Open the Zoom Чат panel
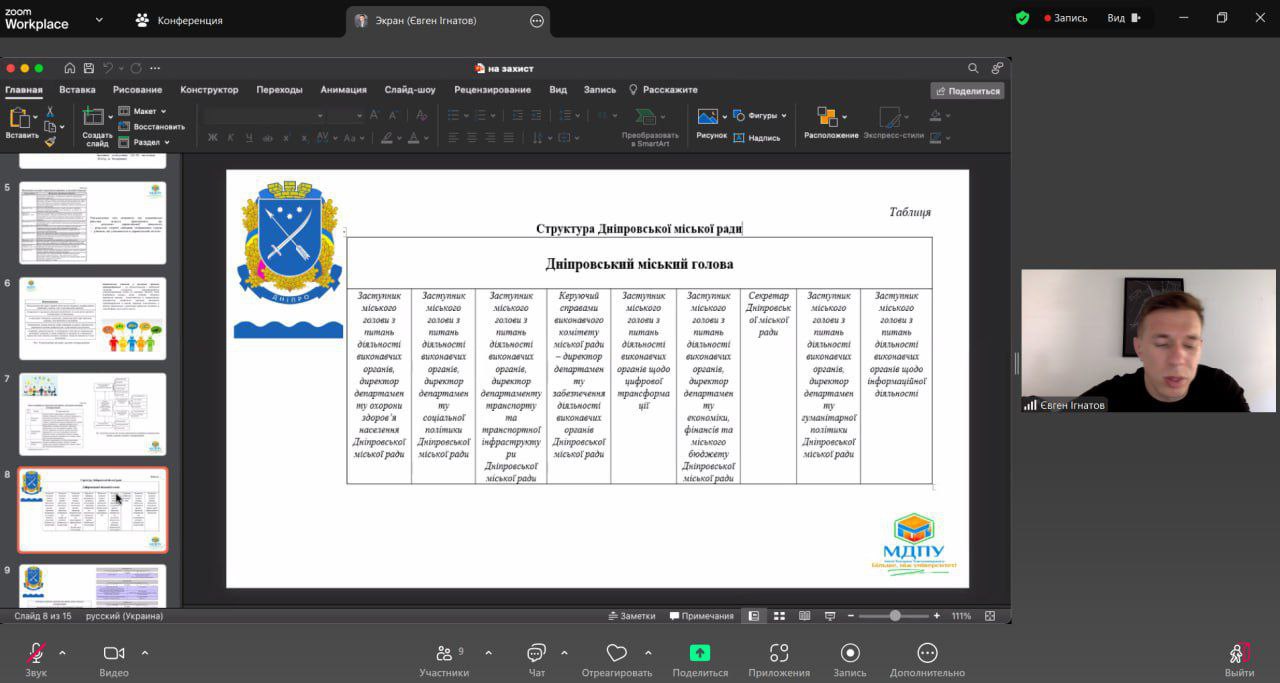The width and height of the screenshot is (1280, 683). (x=537, y=654)
